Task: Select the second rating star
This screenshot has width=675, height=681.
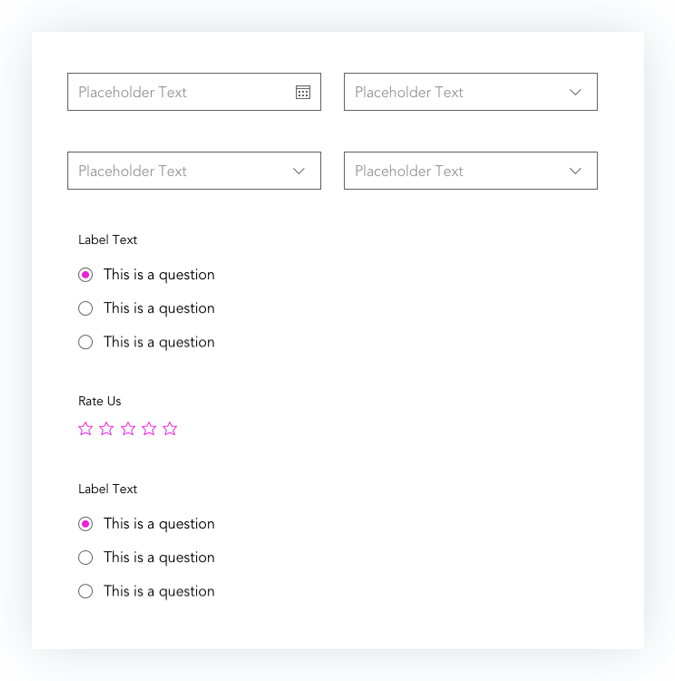Action: tap(106, 429)
